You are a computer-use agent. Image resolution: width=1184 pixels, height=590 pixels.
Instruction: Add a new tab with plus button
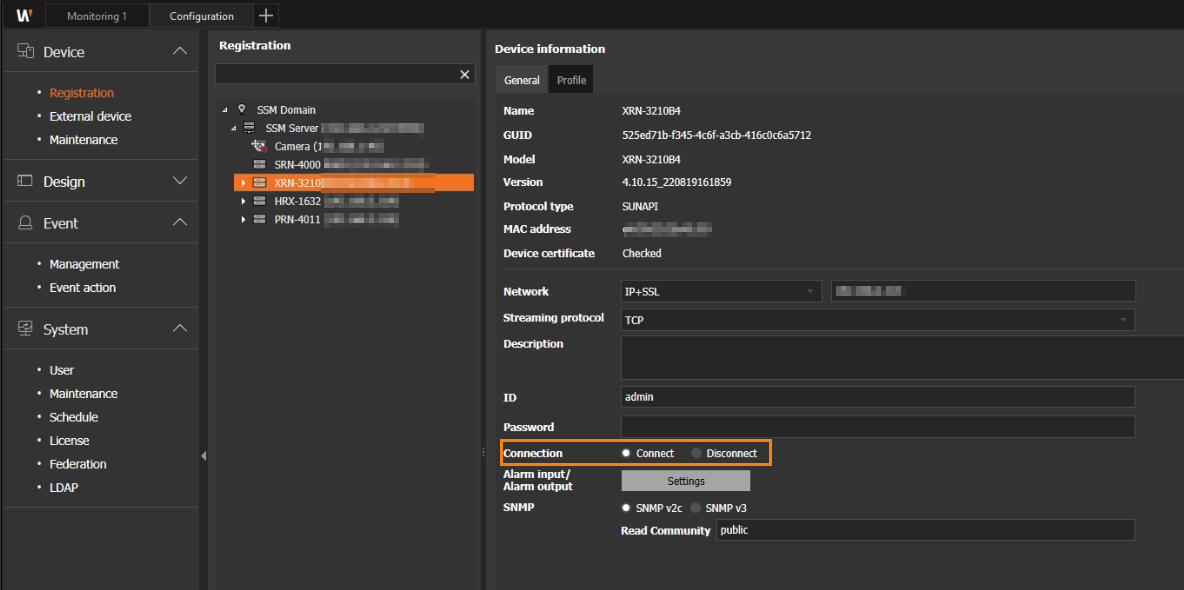(x=267, y=15)
